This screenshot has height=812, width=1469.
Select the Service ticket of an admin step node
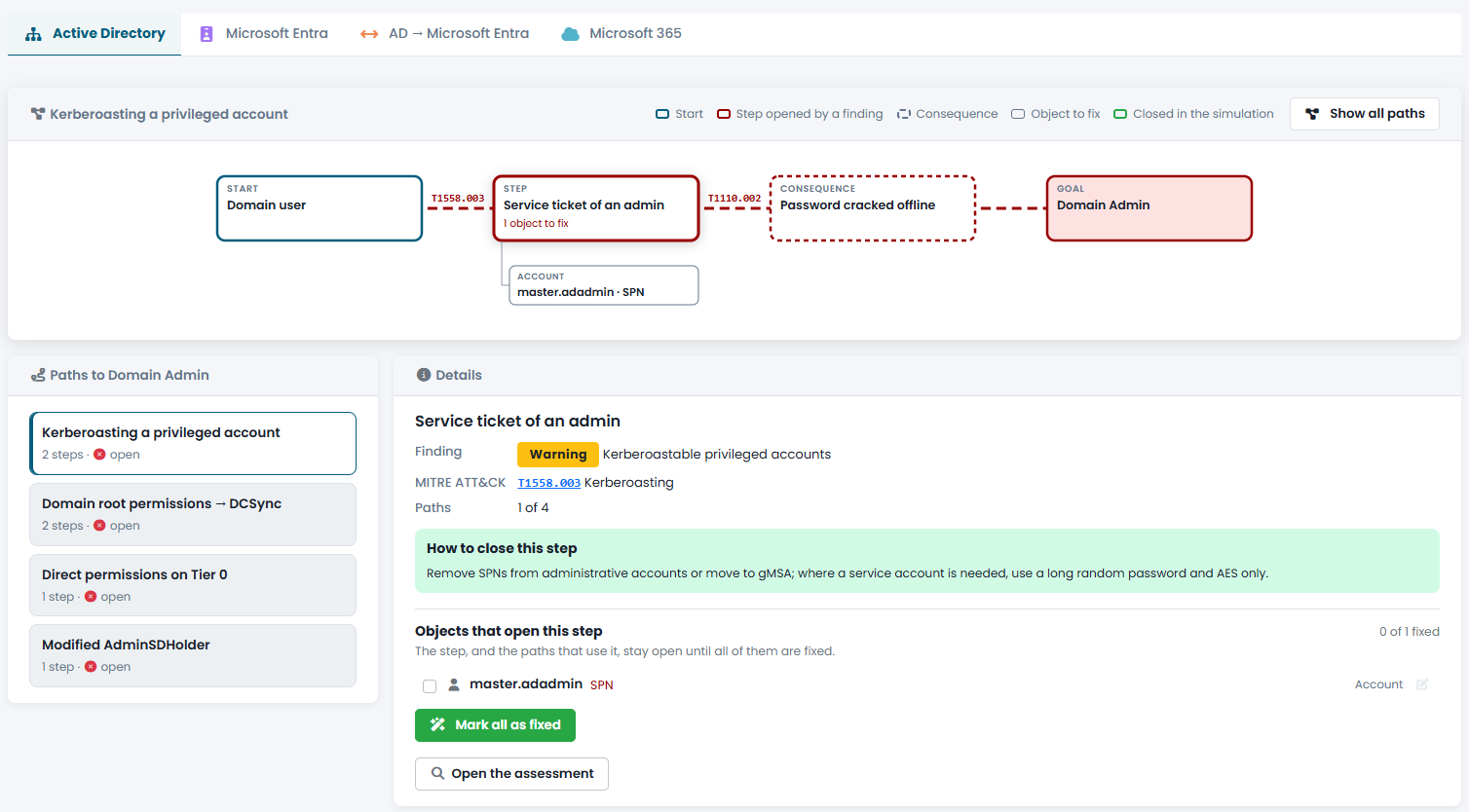click(596, 208)
